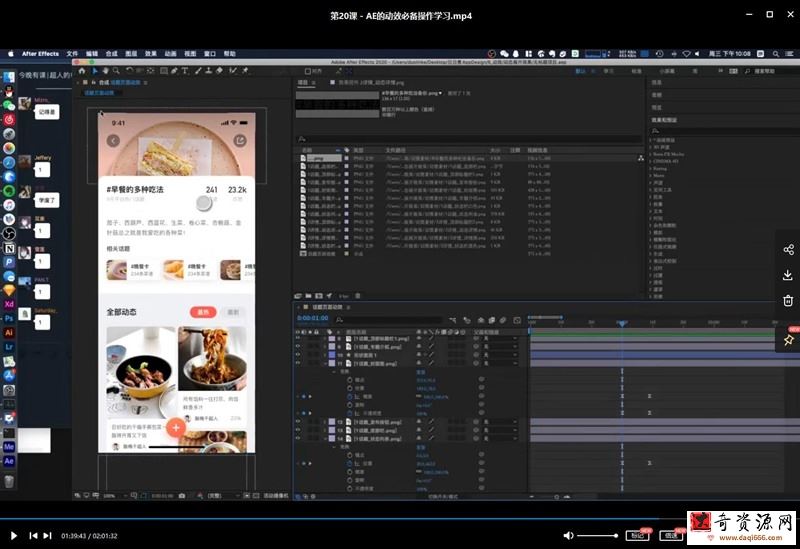The height and width of the screenshot is (549, 800).
Task: Expand CINEMA 4D effects category
Action: pos(651,161)
